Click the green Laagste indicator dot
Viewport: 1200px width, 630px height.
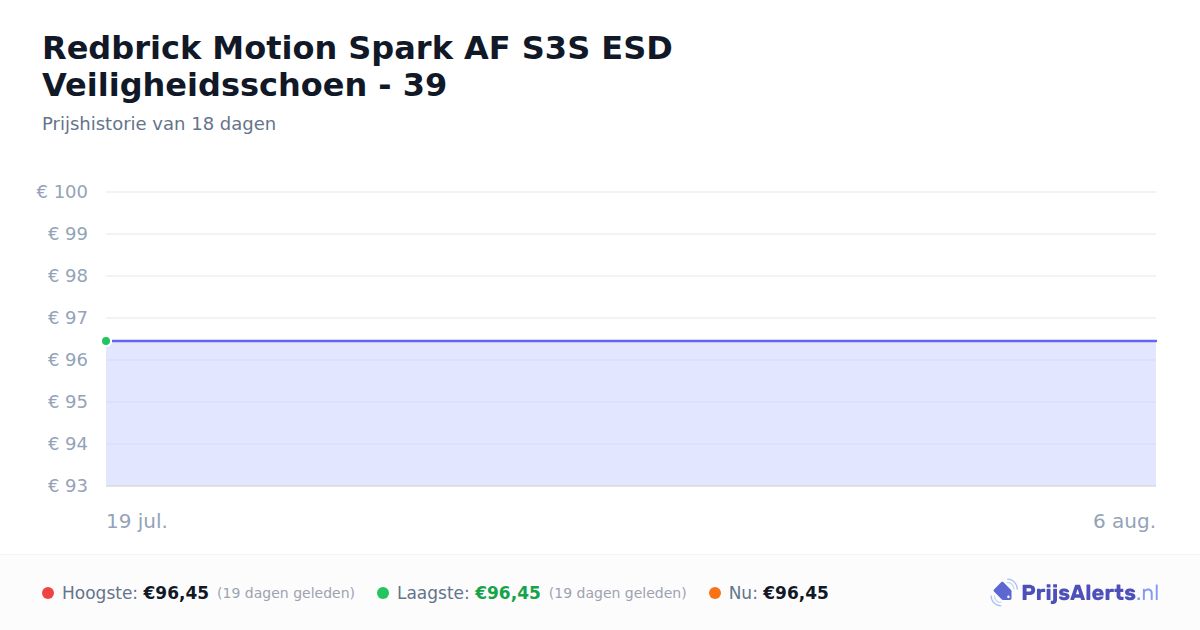tap(383, 593)
